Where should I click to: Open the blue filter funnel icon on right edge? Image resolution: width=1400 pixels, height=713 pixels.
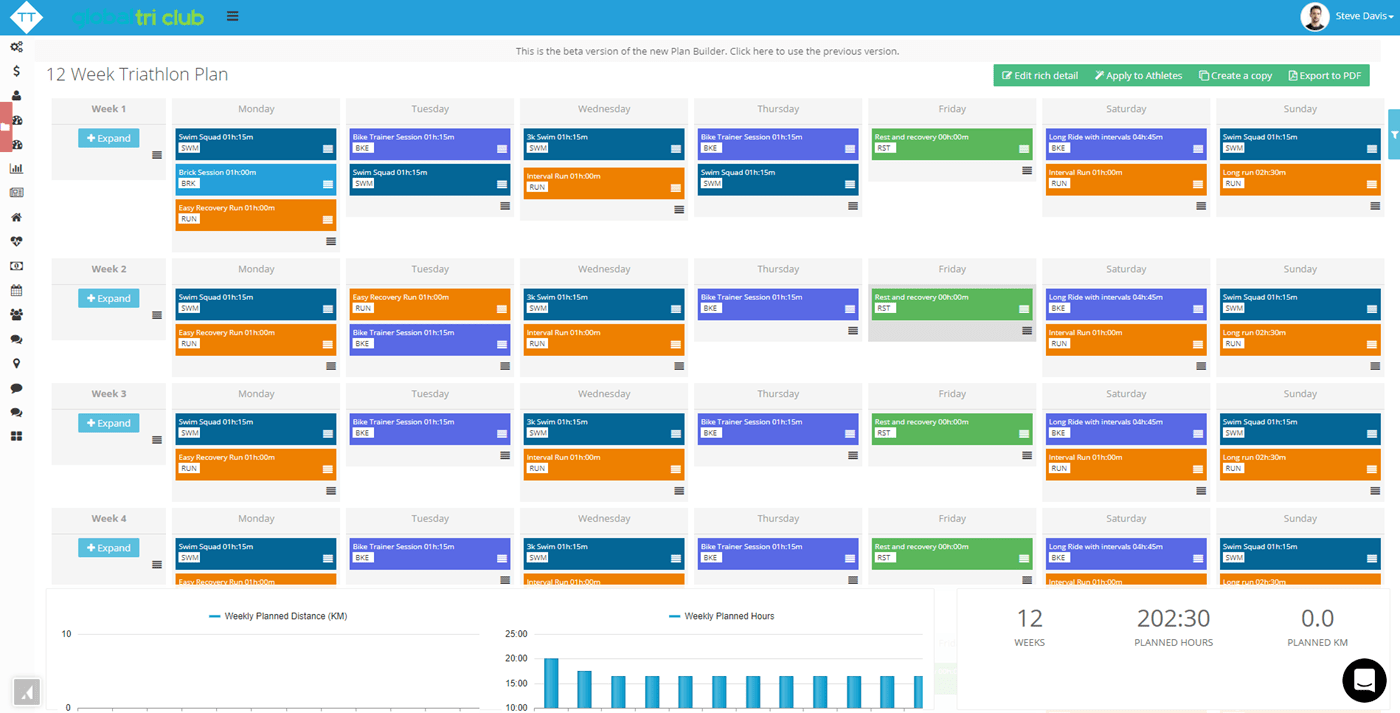1393,135
